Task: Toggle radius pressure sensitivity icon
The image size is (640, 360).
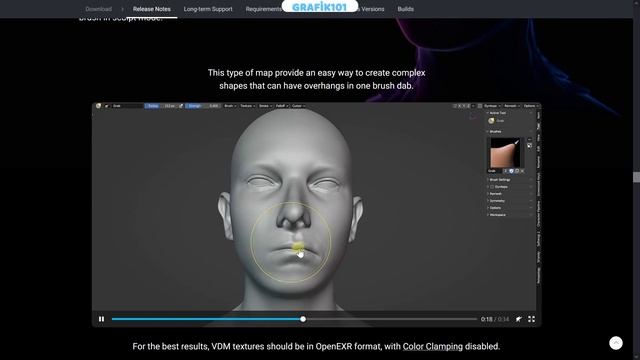Action: 181,106
